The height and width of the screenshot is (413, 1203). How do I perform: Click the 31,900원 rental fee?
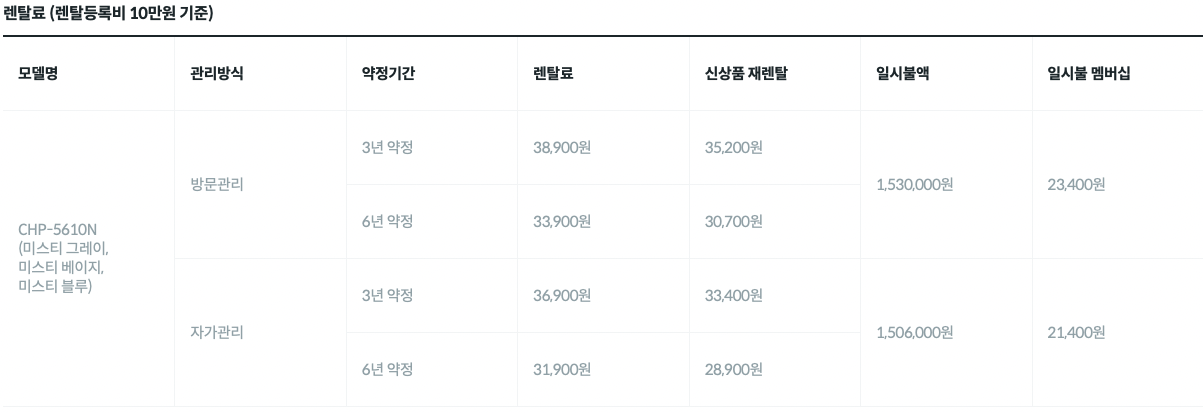(562, 369)
